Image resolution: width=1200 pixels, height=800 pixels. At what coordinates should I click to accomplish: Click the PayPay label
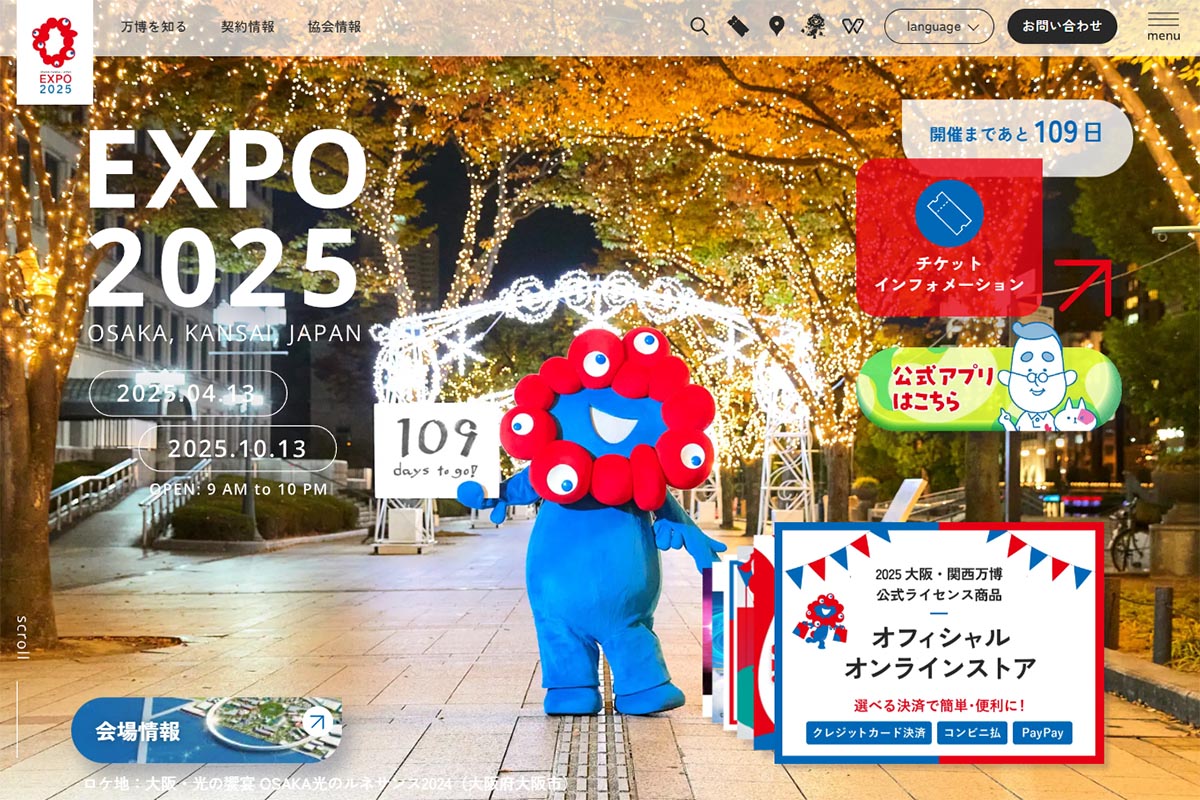click(1042, 733)
